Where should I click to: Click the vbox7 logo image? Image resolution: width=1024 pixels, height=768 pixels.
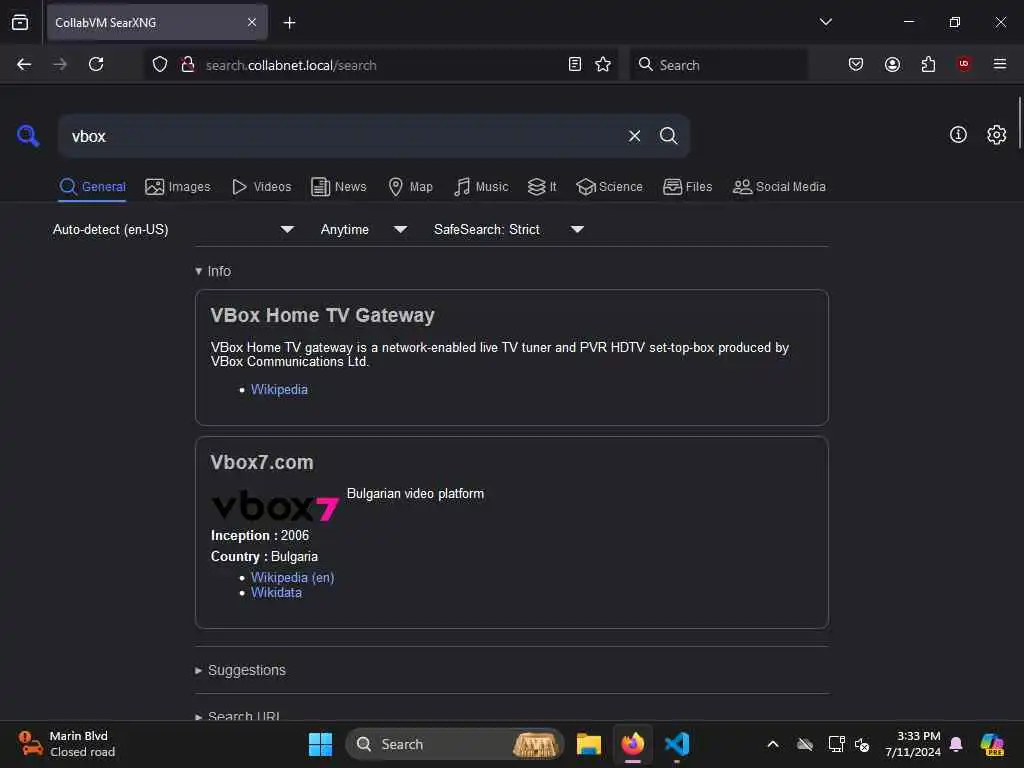coord(275,505)
